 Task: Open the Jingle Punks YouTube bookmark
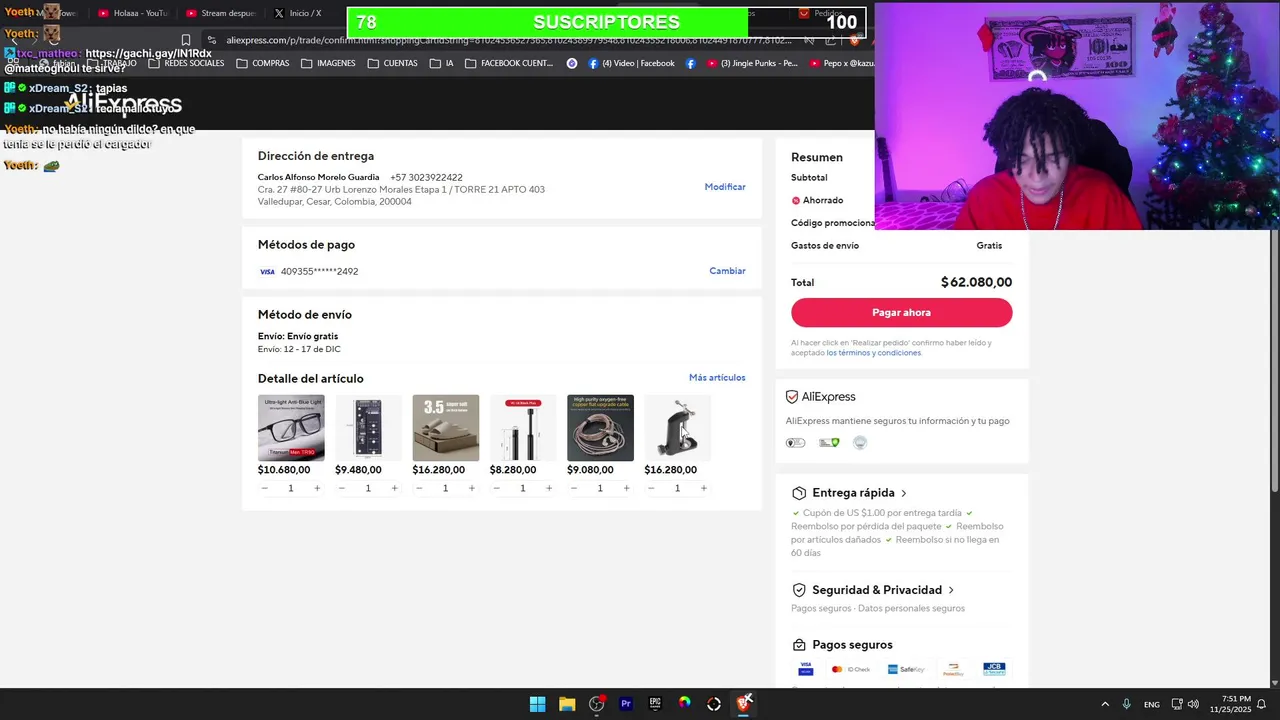point(752,63)
